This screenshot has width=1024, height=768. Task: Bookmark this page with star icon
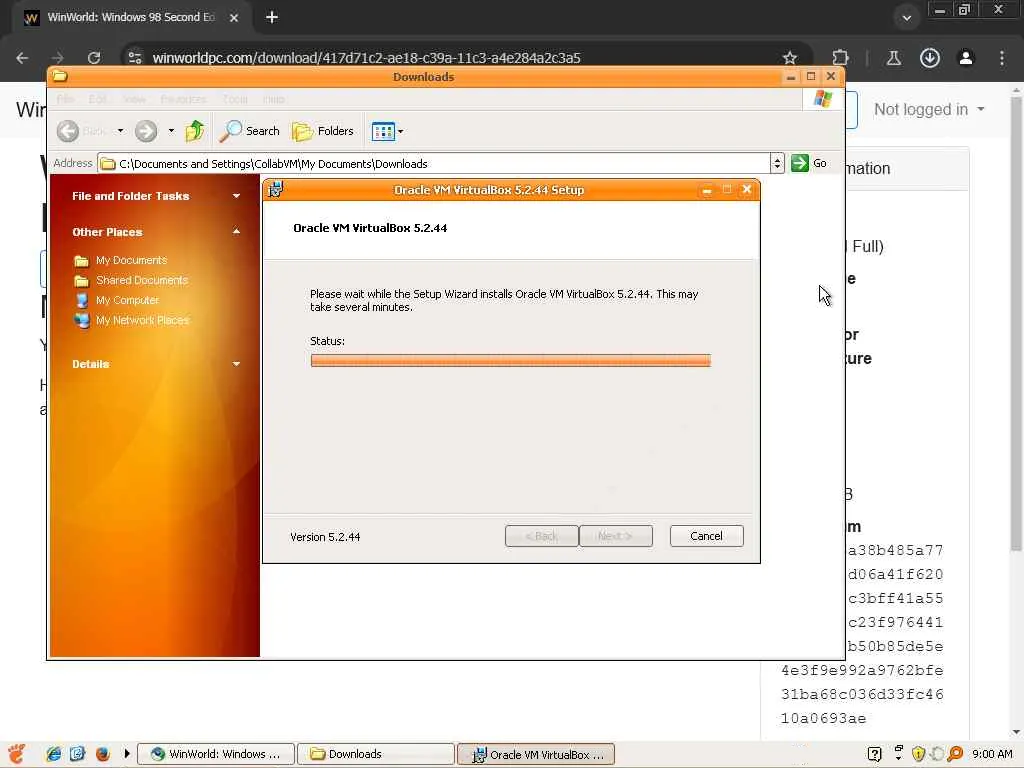790,57
